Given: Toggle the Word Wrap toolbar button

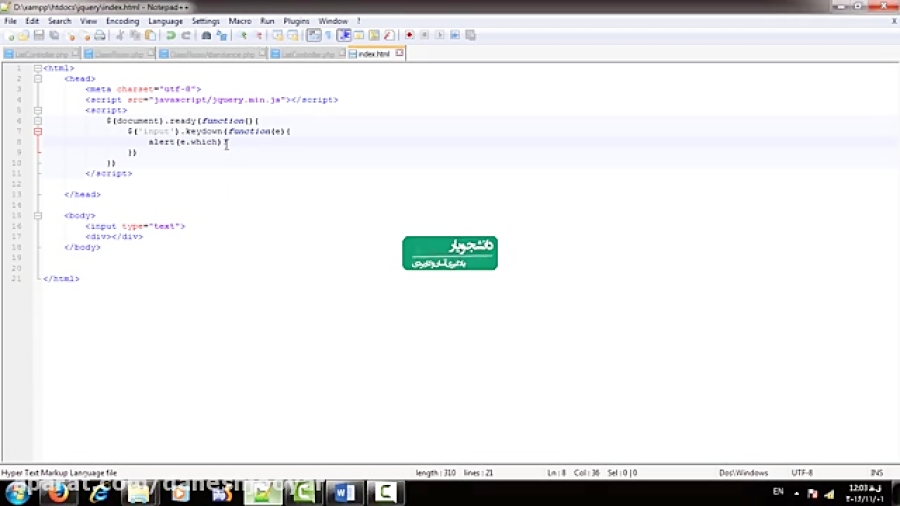Looking at the screenshot, I should [x=313, y=36].
